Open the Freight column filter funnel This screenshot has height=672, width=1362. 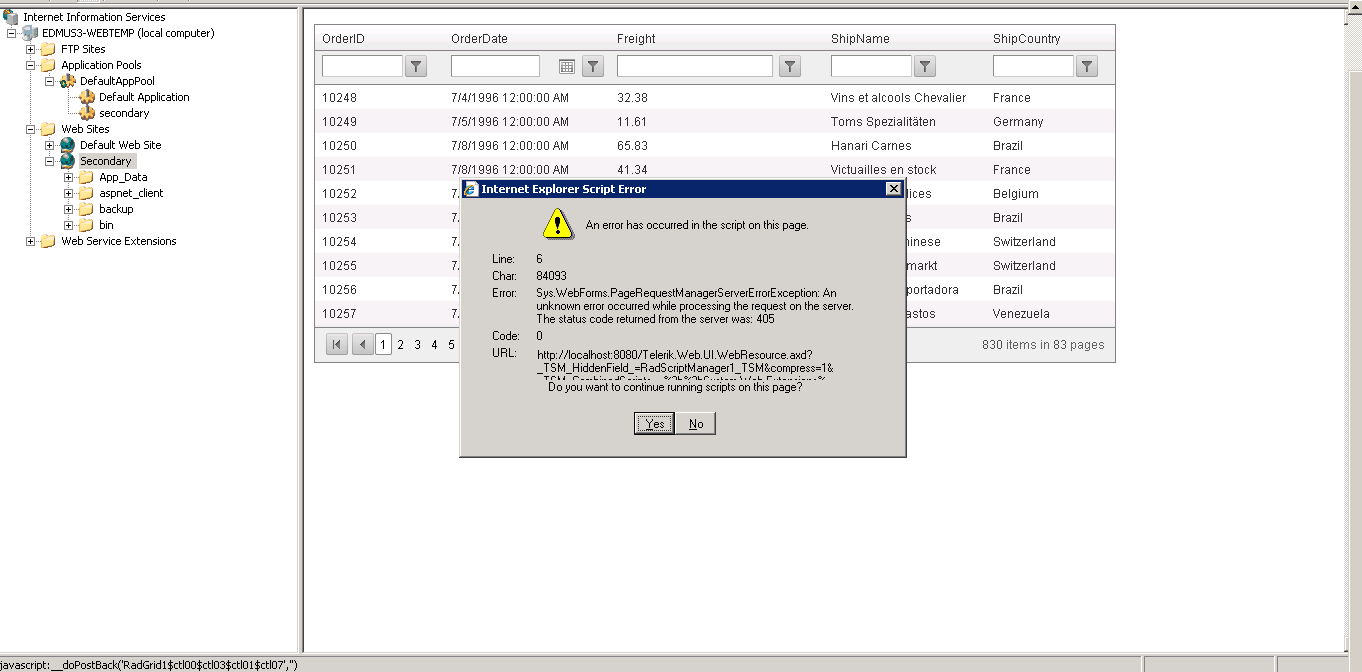pyautogui.click(x=790, y=66)
